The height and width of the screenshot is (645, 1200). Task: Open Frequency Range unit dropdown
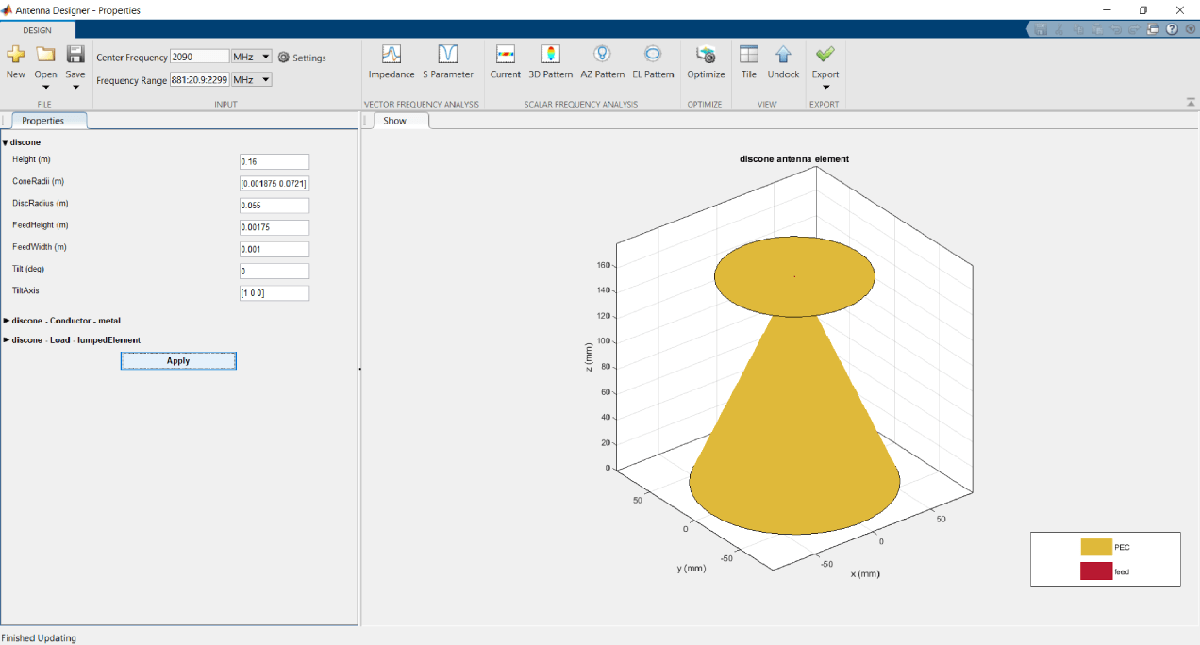[x=251, y=79]
